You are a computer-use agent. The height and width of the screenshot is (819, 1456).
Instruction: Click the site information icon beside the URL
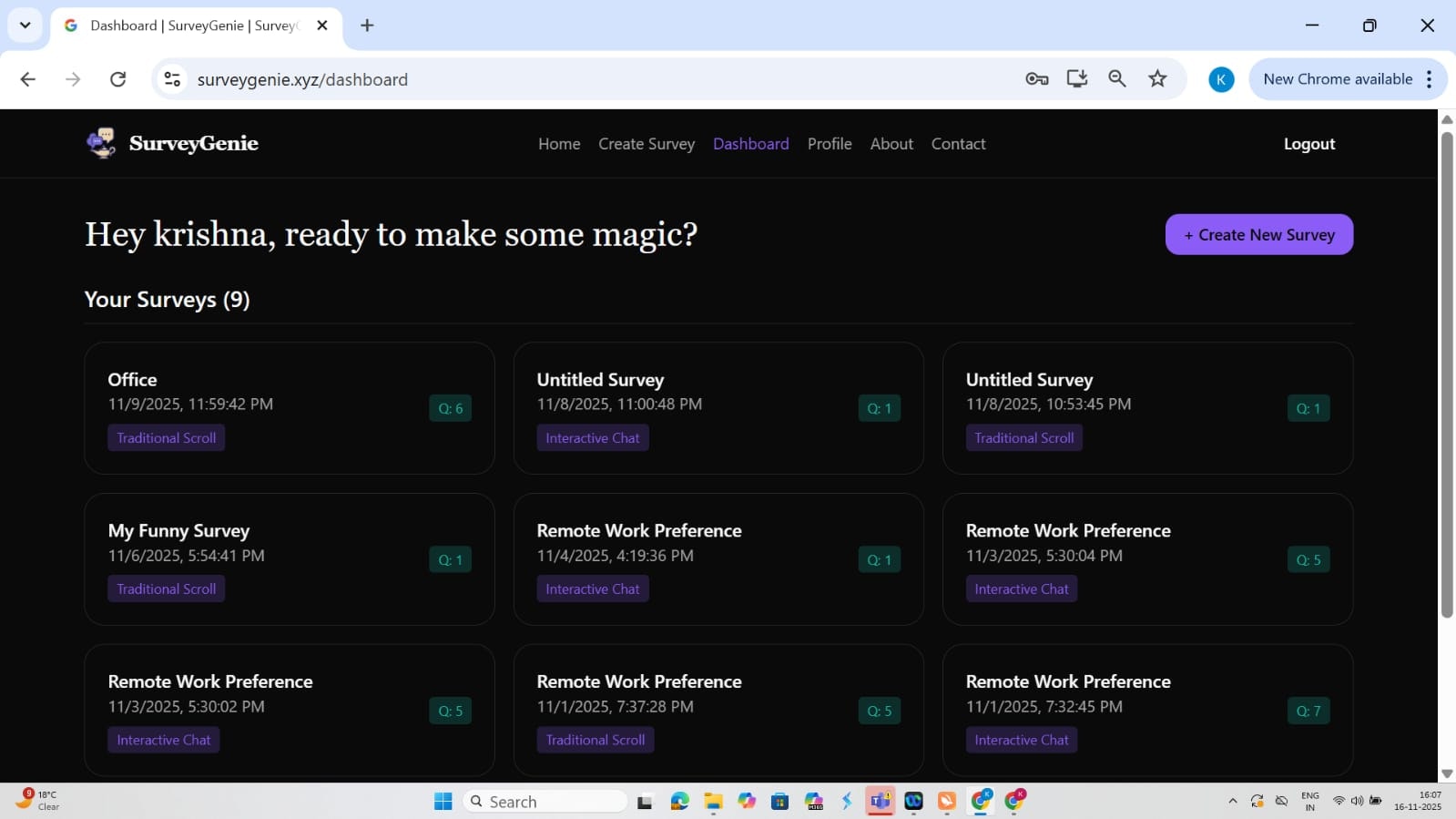click(172, 79)
